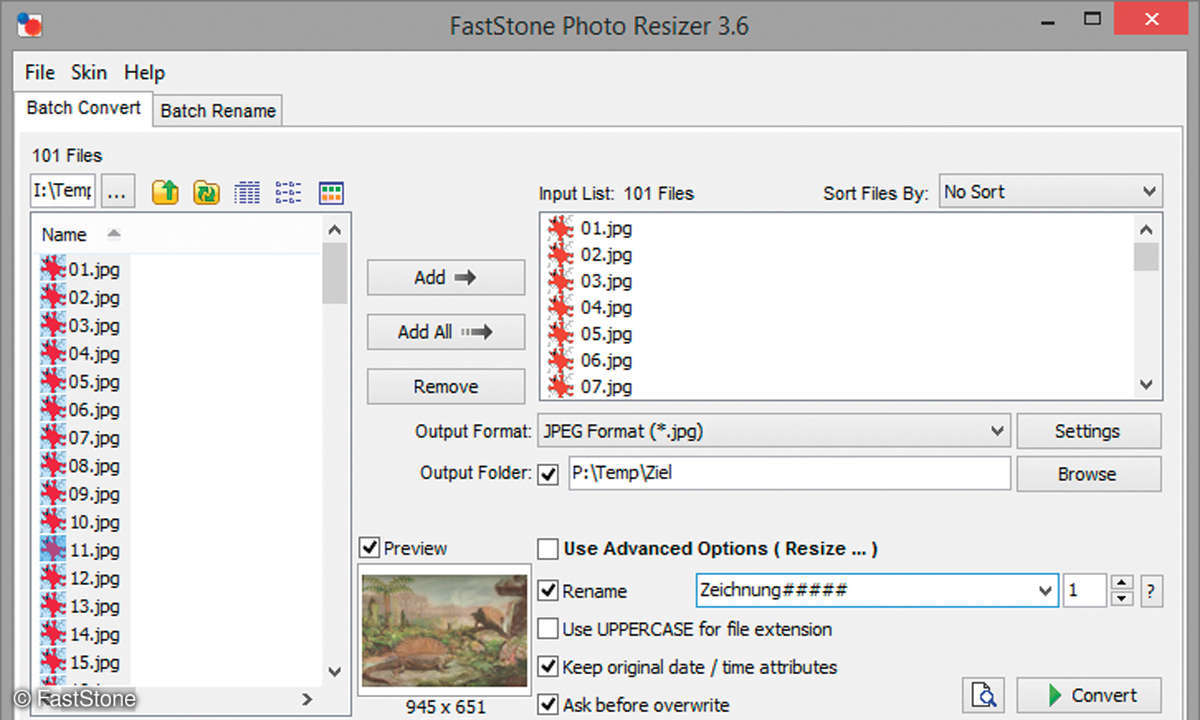
Task: Click the Add button
Action: pos(446,278)
